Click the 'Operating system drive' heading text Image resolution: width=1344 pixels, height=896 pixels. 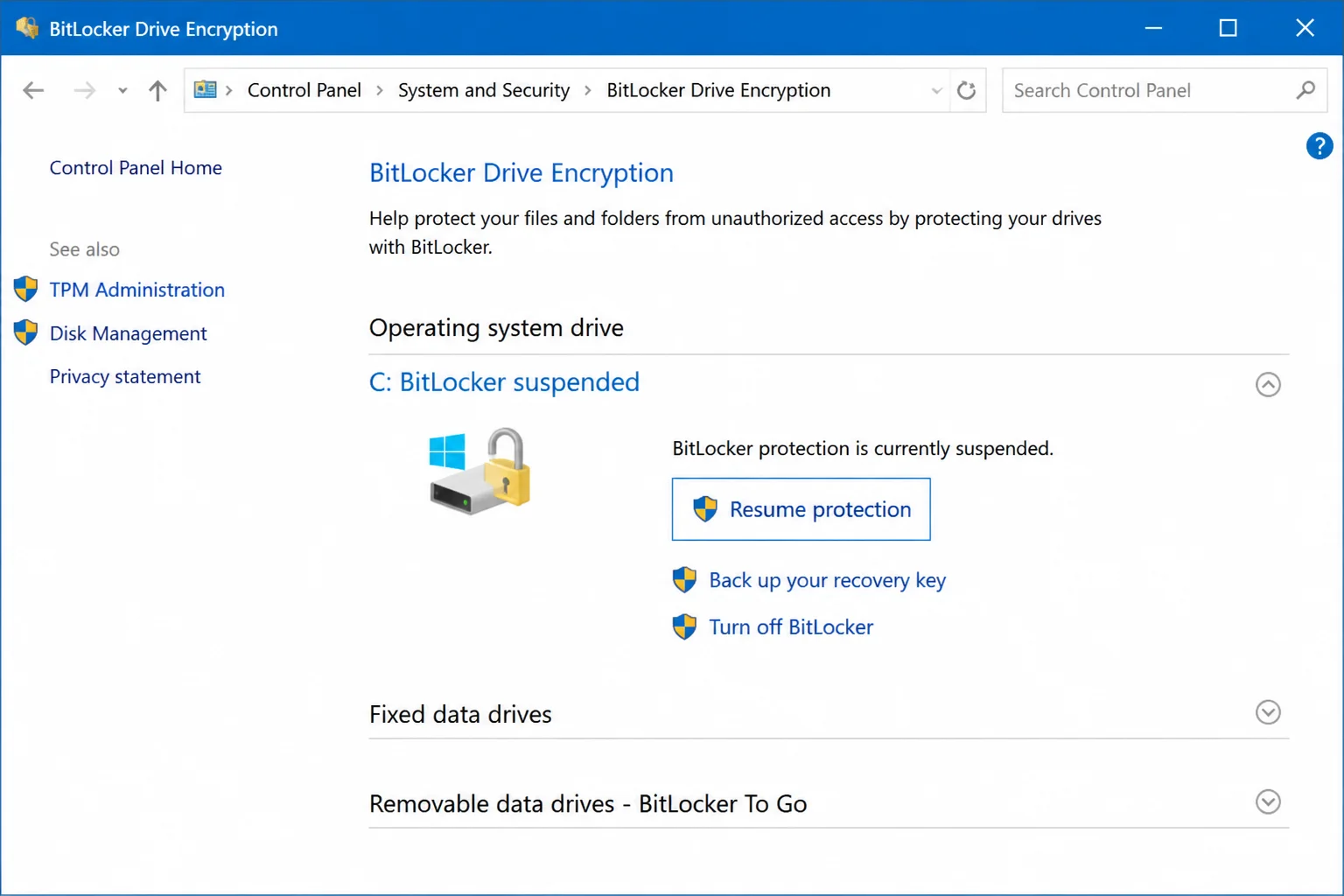pos(496,328)
